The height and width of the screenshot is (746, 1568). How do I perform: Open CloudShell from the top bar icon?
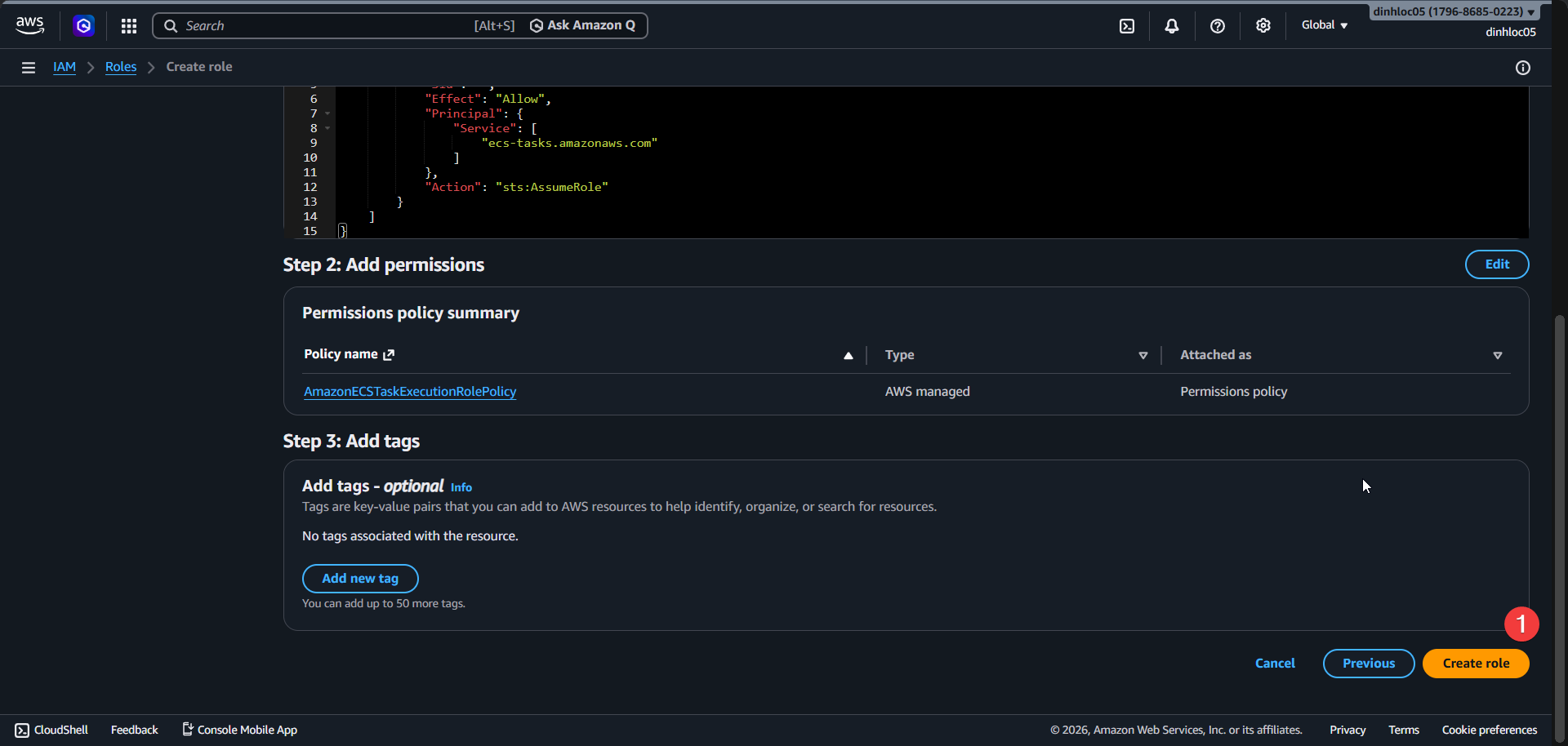[x=1126, y=26]
